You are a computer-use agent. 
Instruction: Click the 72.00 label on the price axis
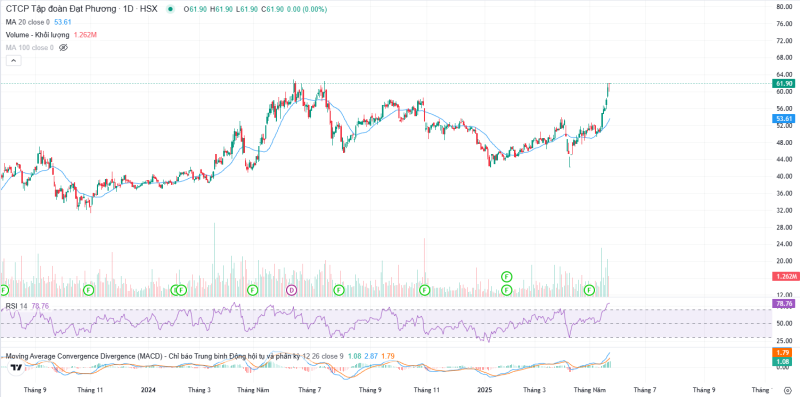[x=783, y=40]
